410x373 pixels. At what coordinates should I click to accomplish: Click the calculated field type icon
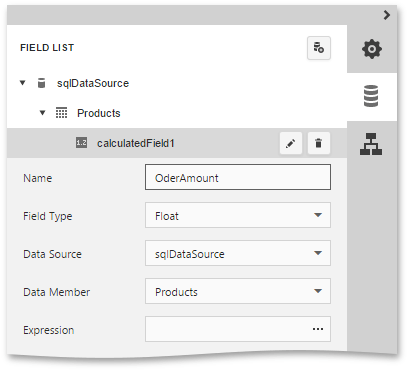click(x=81, y=143)
